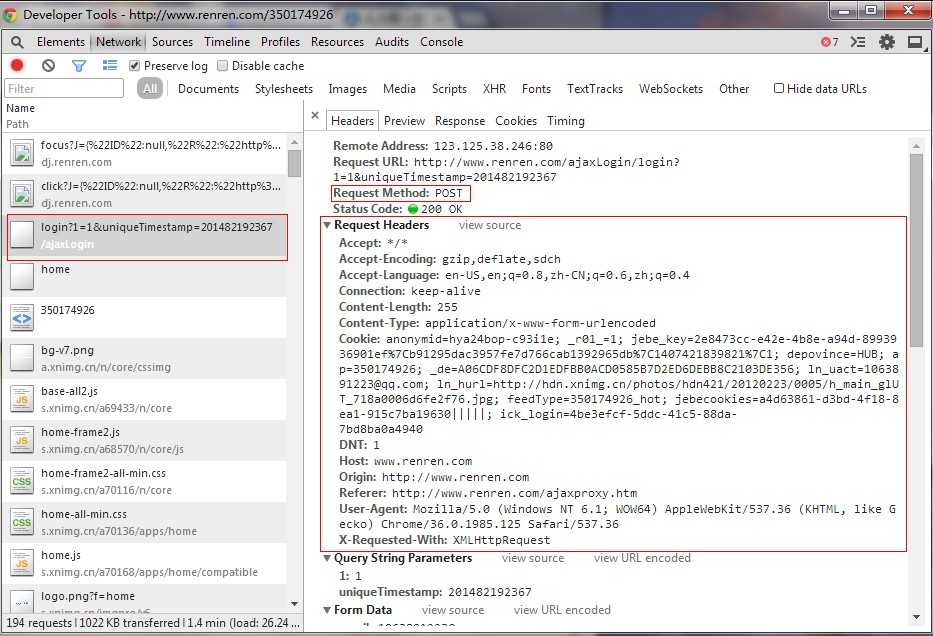
Task: Click the CSS icon of home-all-min.css
Action: pos(22,522)
